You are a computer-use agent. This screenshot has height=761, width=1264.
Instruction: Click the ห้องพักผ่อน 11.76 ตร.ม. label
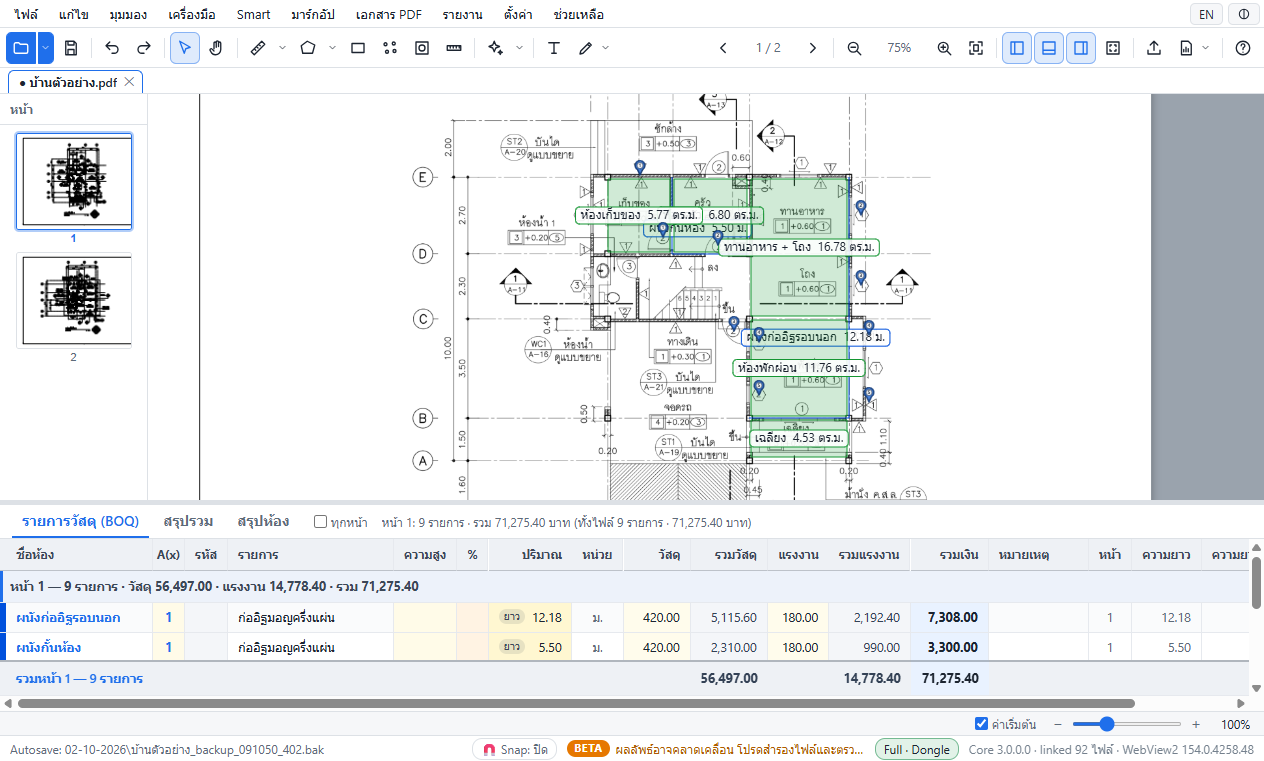pyautogui.click(x=799, y=368)
